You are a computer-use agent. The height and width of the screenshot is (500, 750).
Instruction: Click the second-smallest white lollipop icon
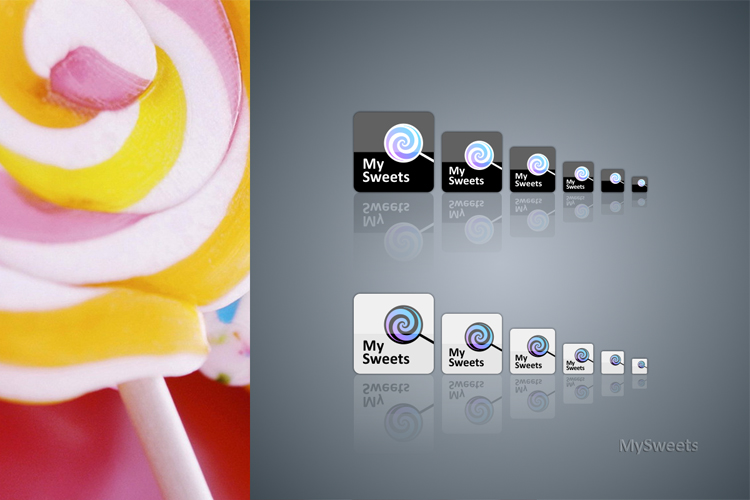[x=613, y=363]
